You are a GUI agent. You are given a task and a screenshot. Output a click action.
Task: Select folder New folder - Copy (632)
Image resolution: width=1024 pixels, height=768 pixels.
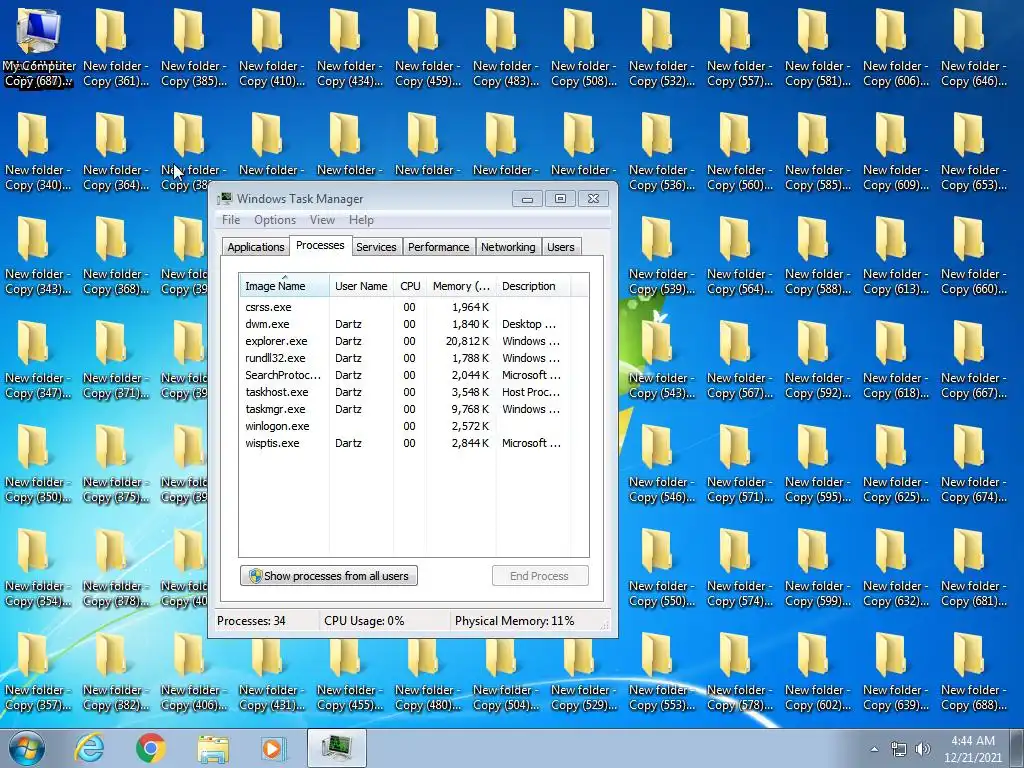pos(896,568)
